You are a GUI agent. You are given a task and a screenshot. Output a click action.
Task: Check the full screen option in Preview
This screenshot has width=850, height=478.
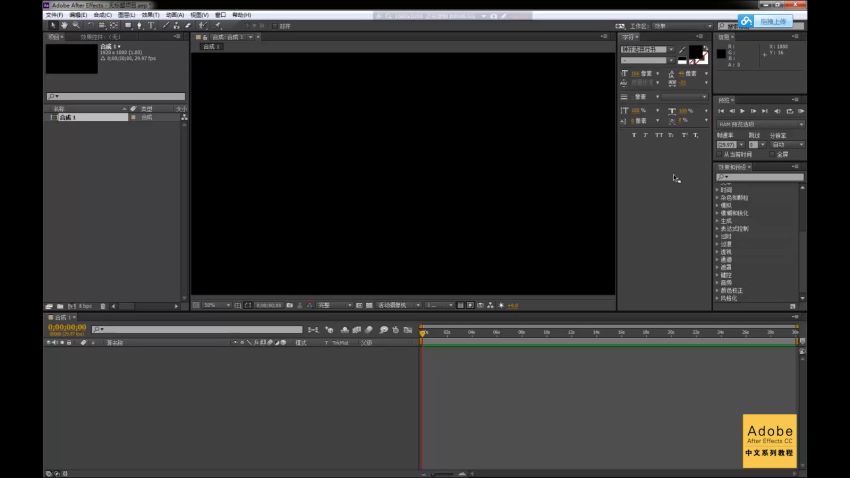pos(772,155)
